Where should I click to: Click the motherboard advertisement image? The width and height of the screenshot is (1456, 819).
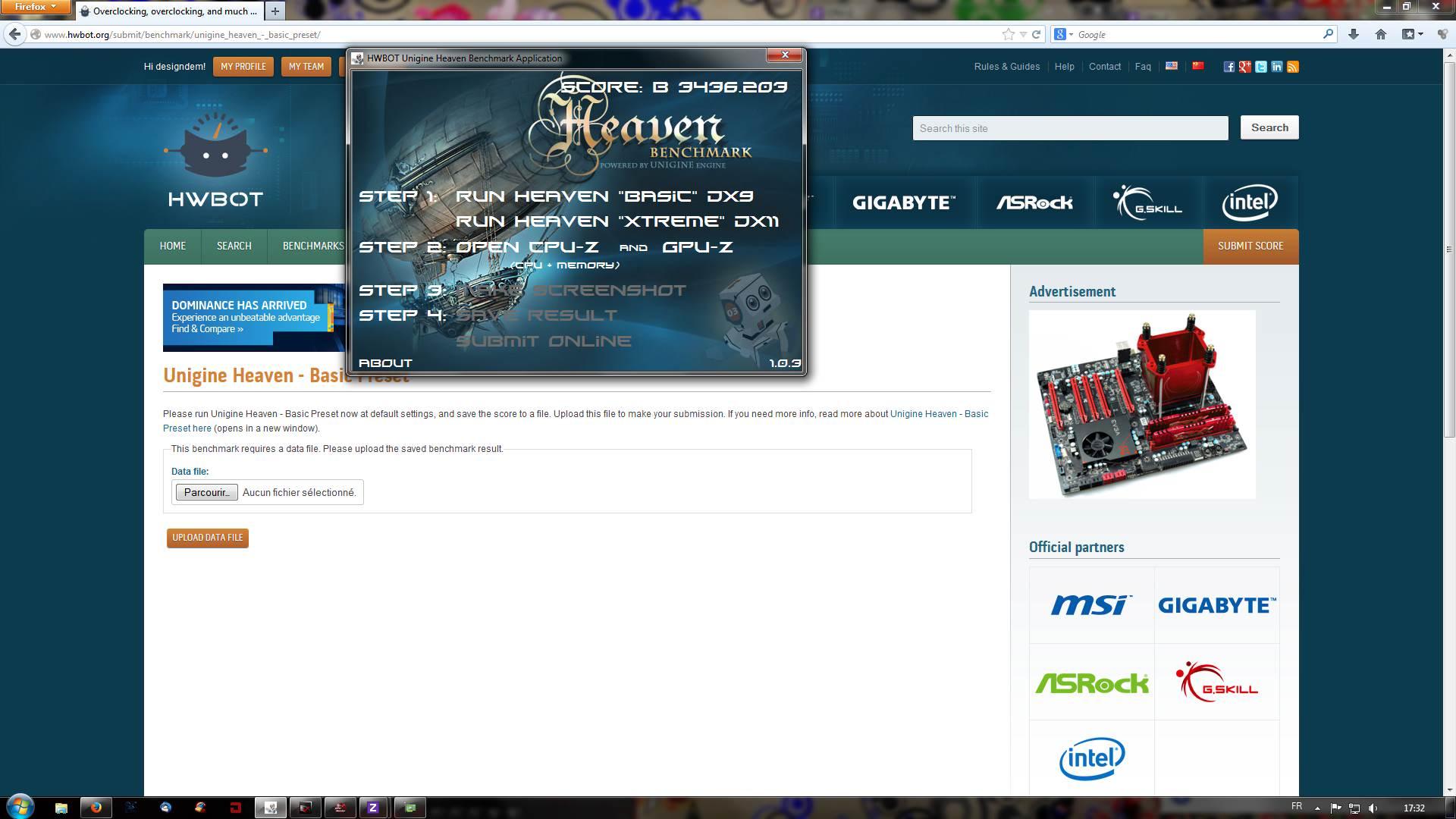pos(1142,404)
